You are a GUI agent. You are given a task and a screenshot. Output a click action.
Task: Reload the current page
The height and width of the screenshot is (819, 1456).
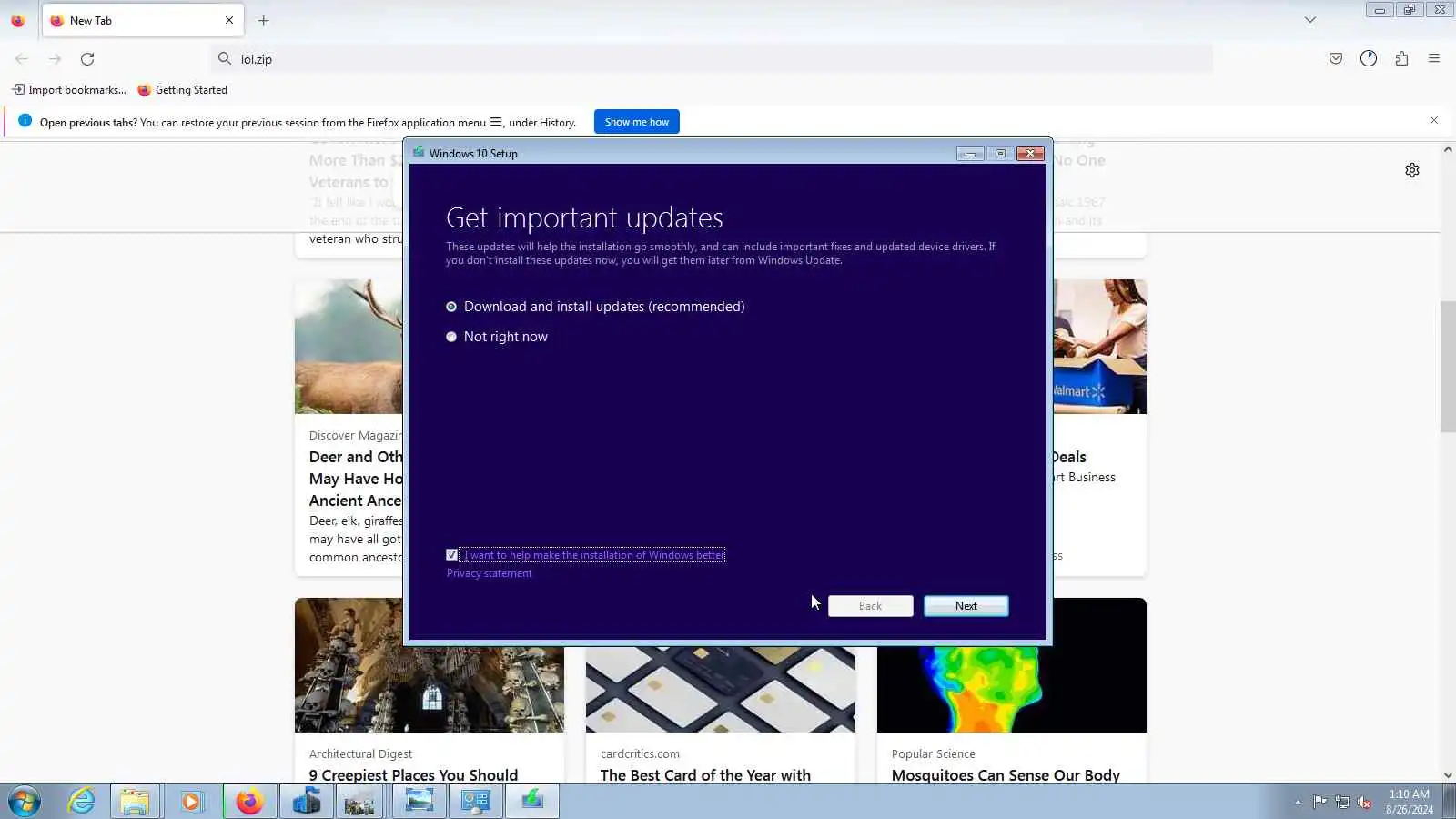[x=87, y=59]
